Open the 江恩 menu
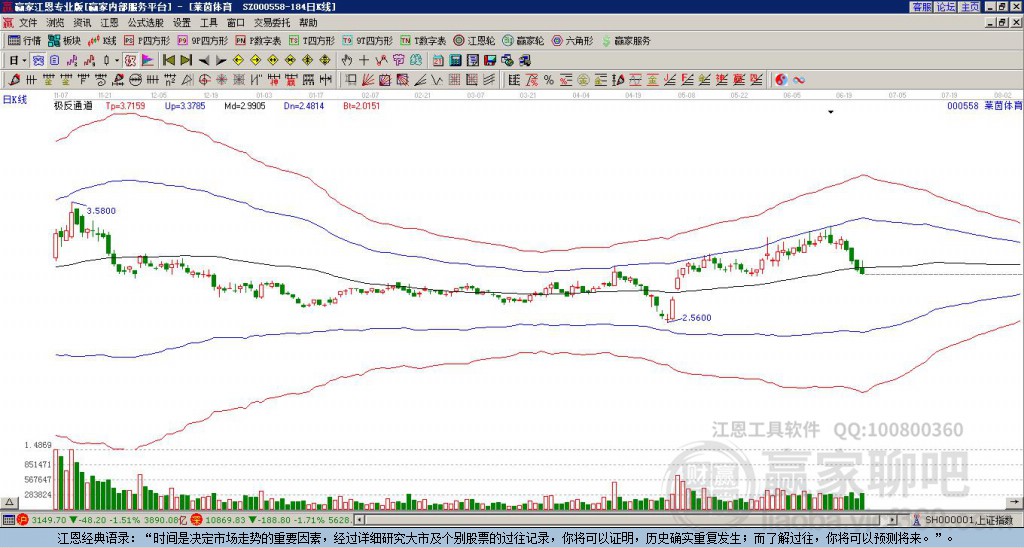1024x548 pixels. coord(110,23)
